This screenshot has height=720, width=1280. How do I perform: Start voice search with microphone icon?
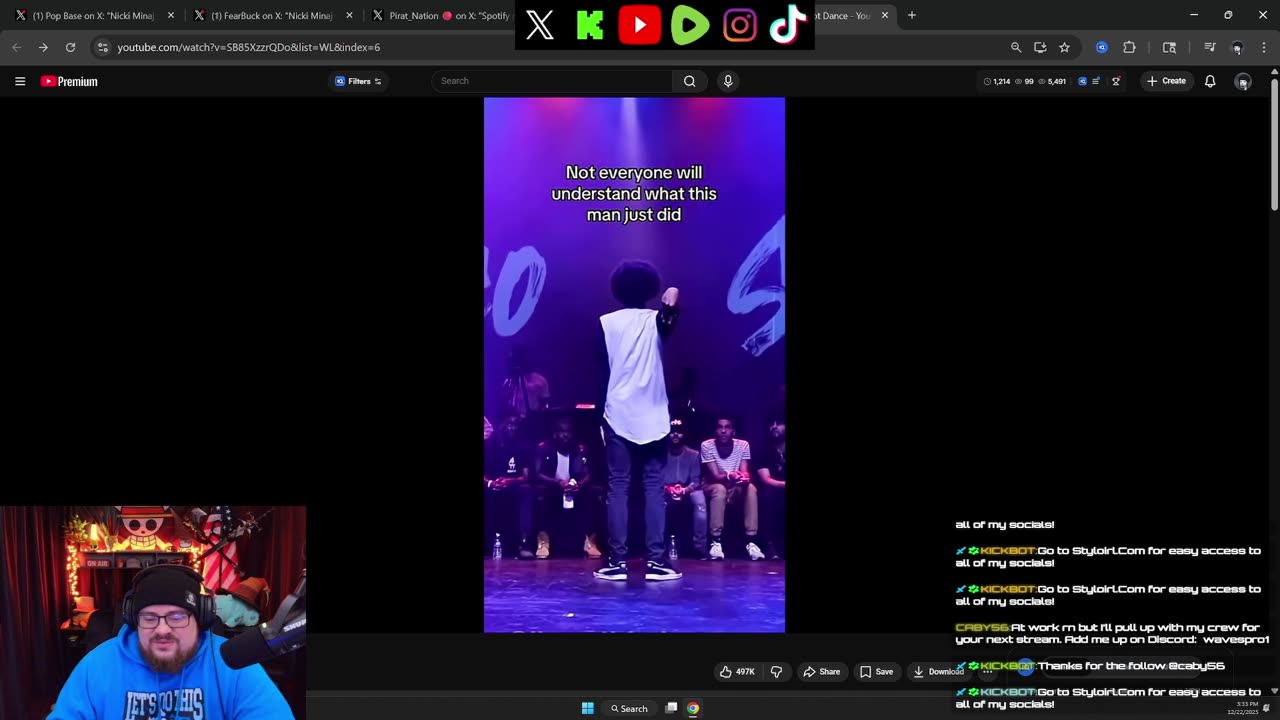[728, 81]
